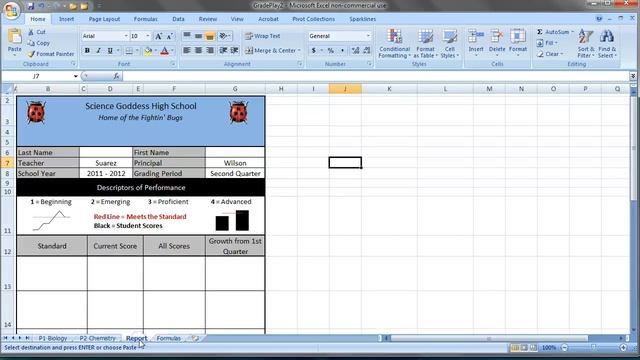Open the Name Box dropdown arrow
The height and width of the screenshot is (360, 640).
pos(76,76)
